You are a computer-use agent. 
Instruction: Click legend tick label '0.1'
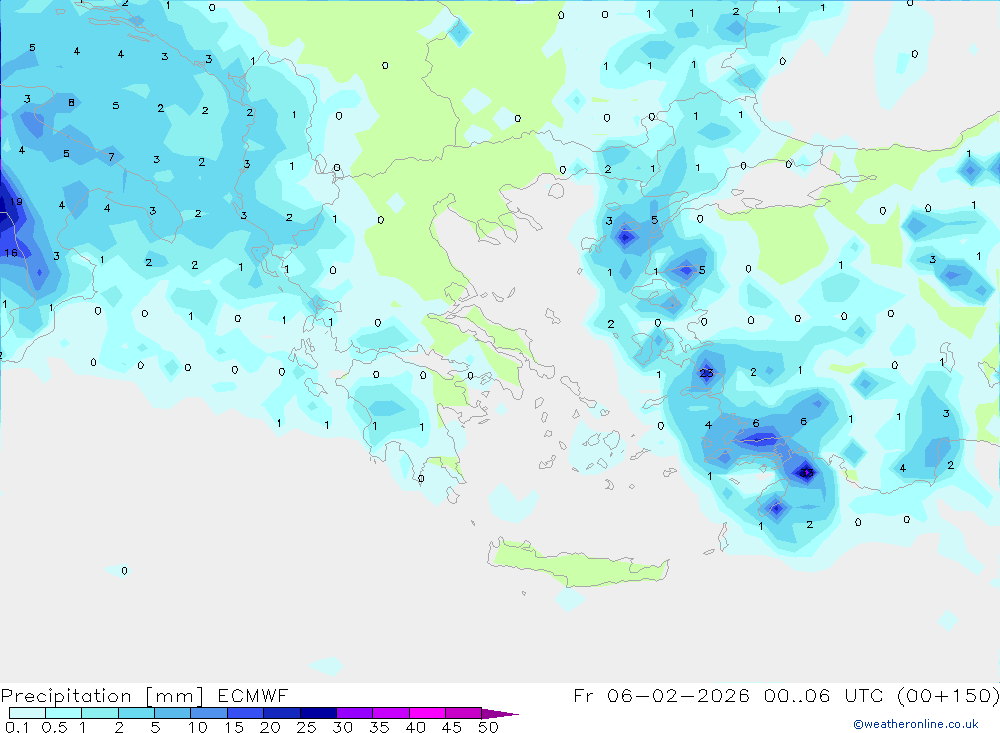coord(17,727)
